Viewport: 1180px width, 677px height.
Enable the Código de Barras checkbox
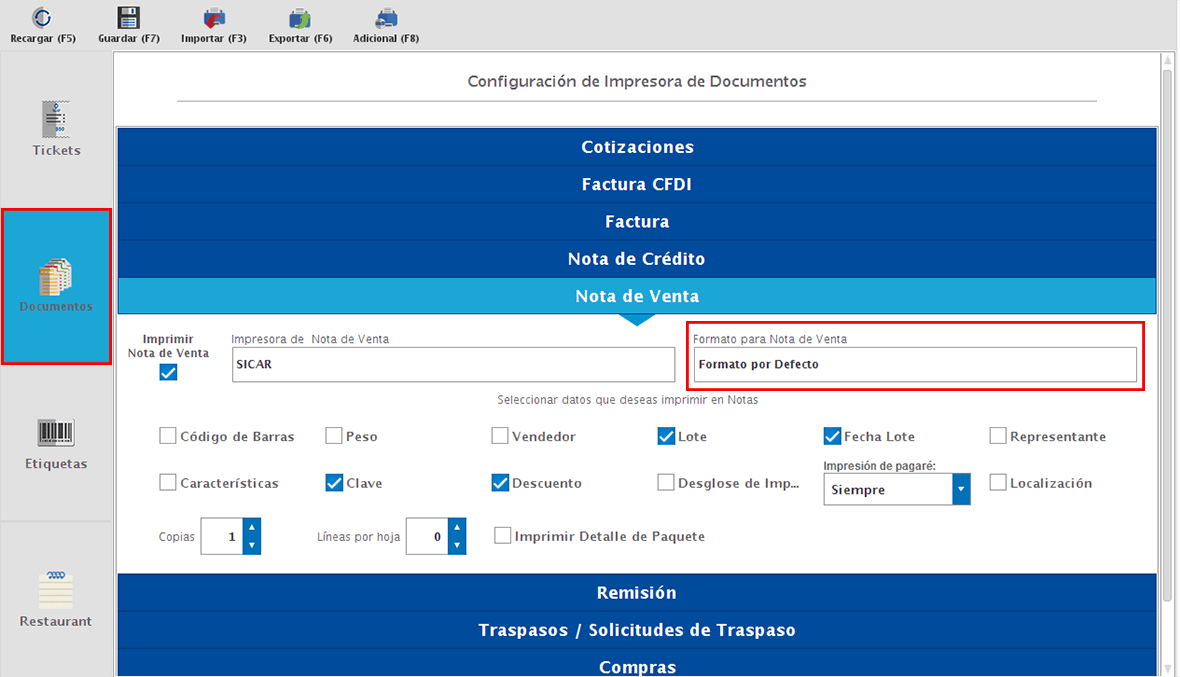[x=166, y=436]
